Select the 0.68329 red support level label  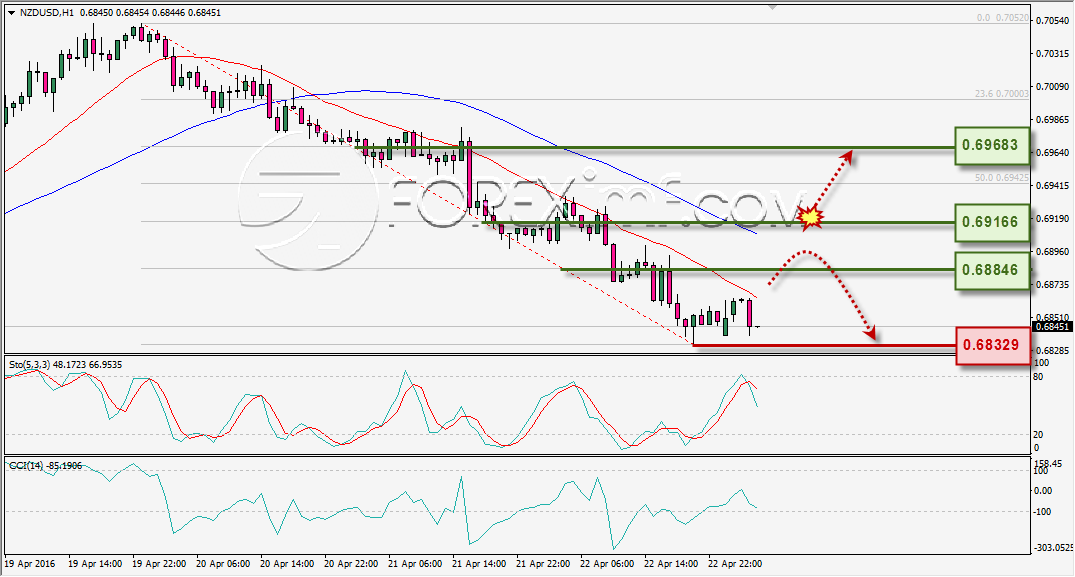(992, 345)
